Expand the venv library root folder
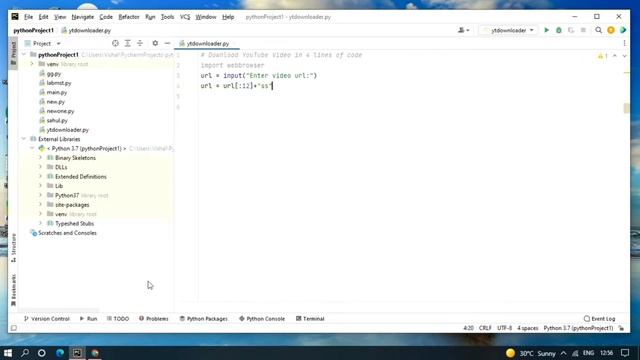This screenshot has height=360, width=640. (x=32, y=64)
